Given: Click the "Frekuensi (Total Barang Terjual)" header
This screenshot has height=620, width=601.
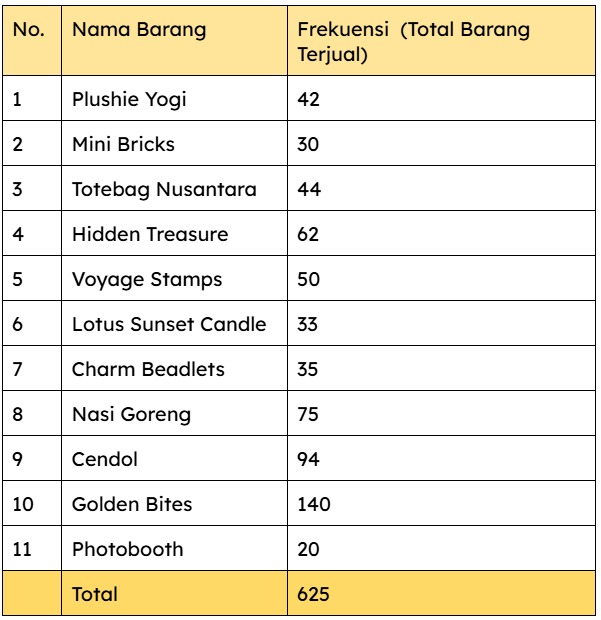Looking at the screenshot, I should (414, 42).
